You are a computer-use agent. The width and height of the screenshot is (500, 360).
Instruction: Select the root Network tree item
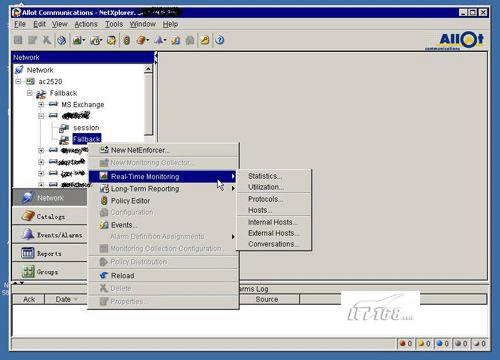(x=40, y=70)
